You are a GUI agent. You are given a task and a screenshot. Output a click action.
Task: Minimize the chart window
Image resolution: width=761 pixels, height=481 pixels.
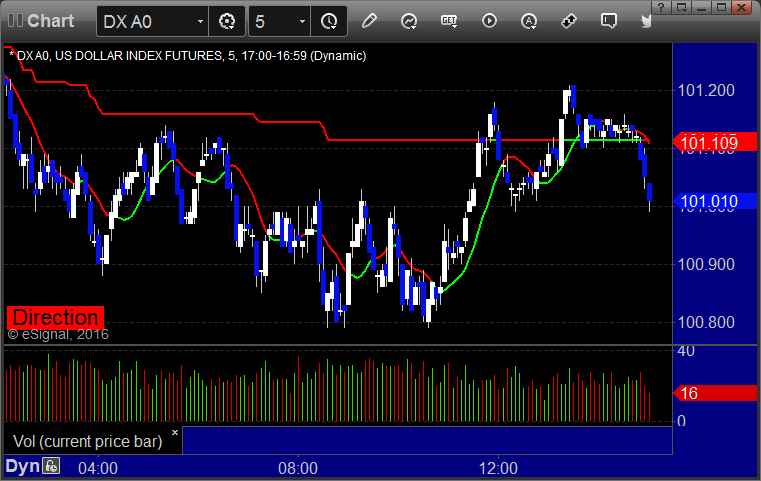click(x=701, y=7)
